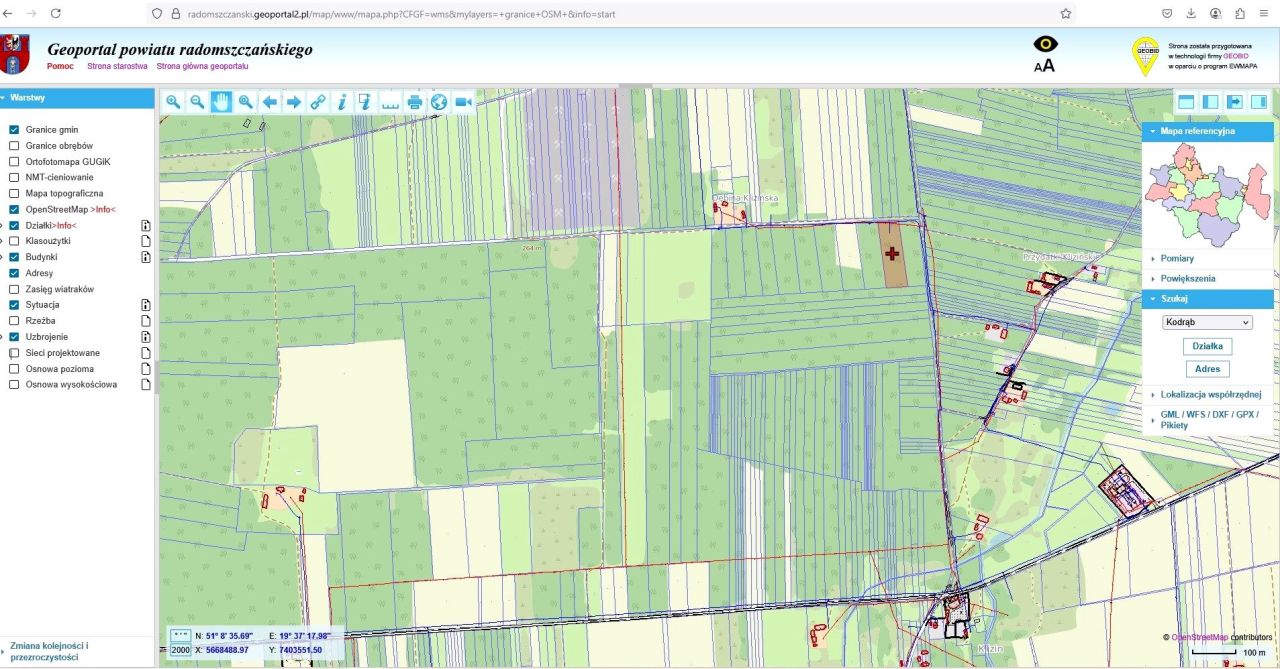
Task: Select the ruler measurement tool
Action: 390,102
